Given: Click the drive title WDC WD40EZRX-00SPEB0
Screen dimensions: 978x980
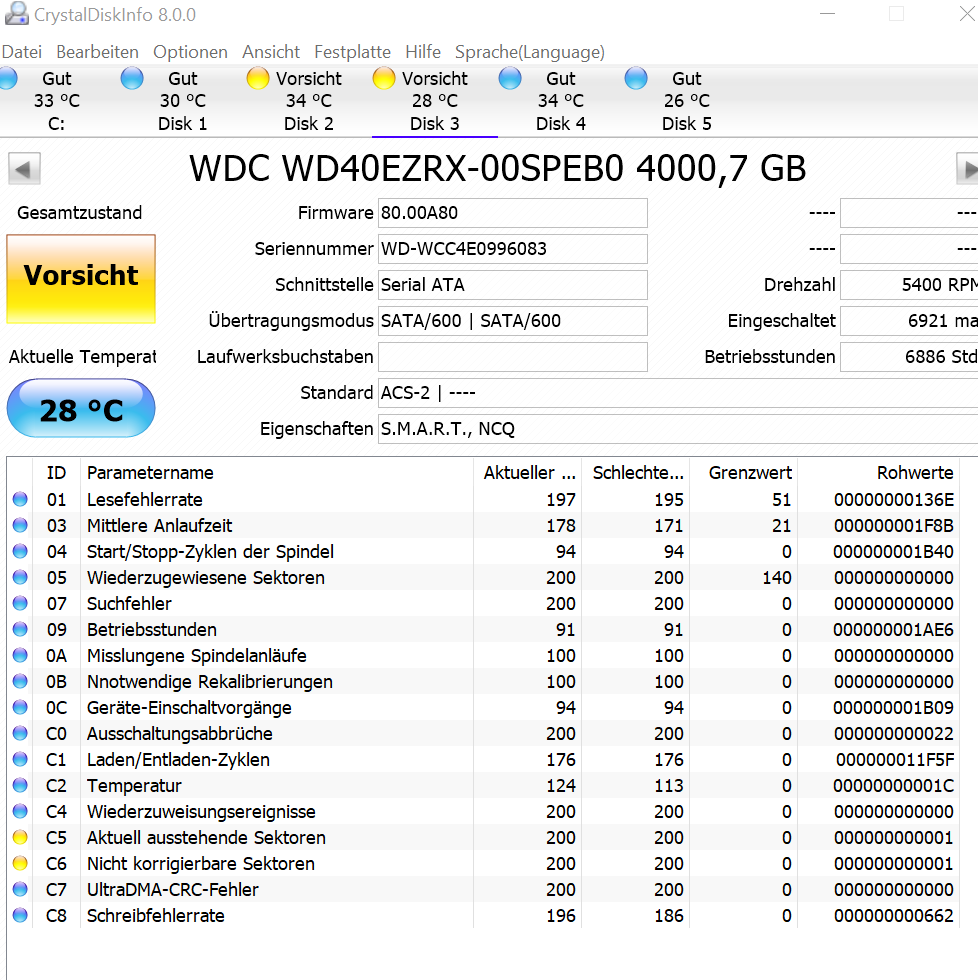Looking at the screenshot, I should click(497, 169).
